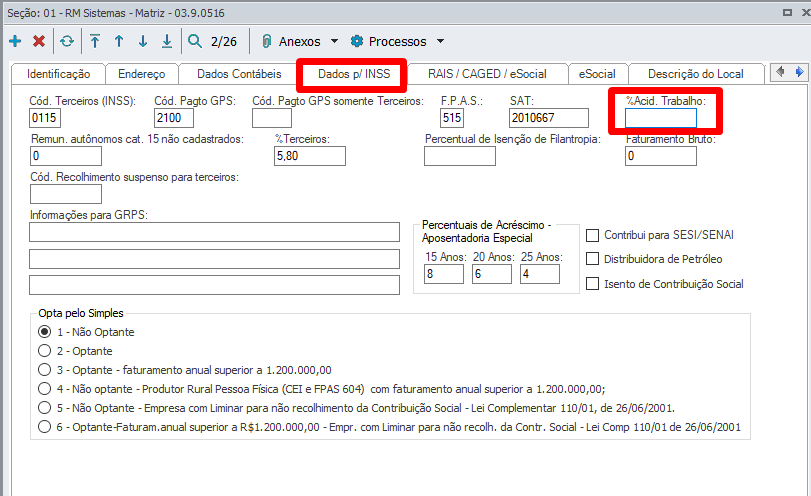Click first Informações para GRPS line
Screen dimensions: 811x496
click(214, 232)
